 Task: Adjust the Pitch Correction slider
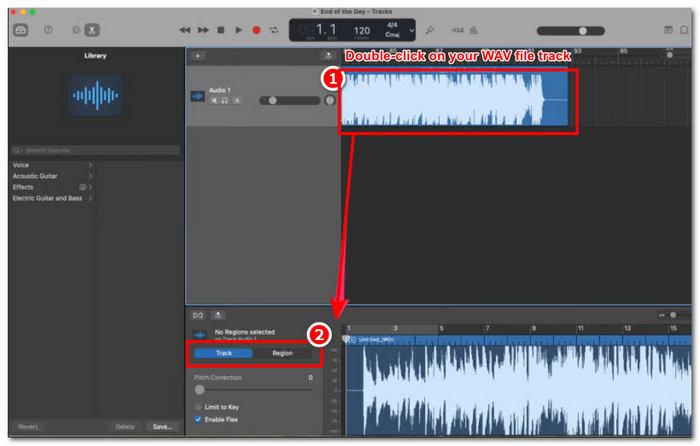[254, 390]
